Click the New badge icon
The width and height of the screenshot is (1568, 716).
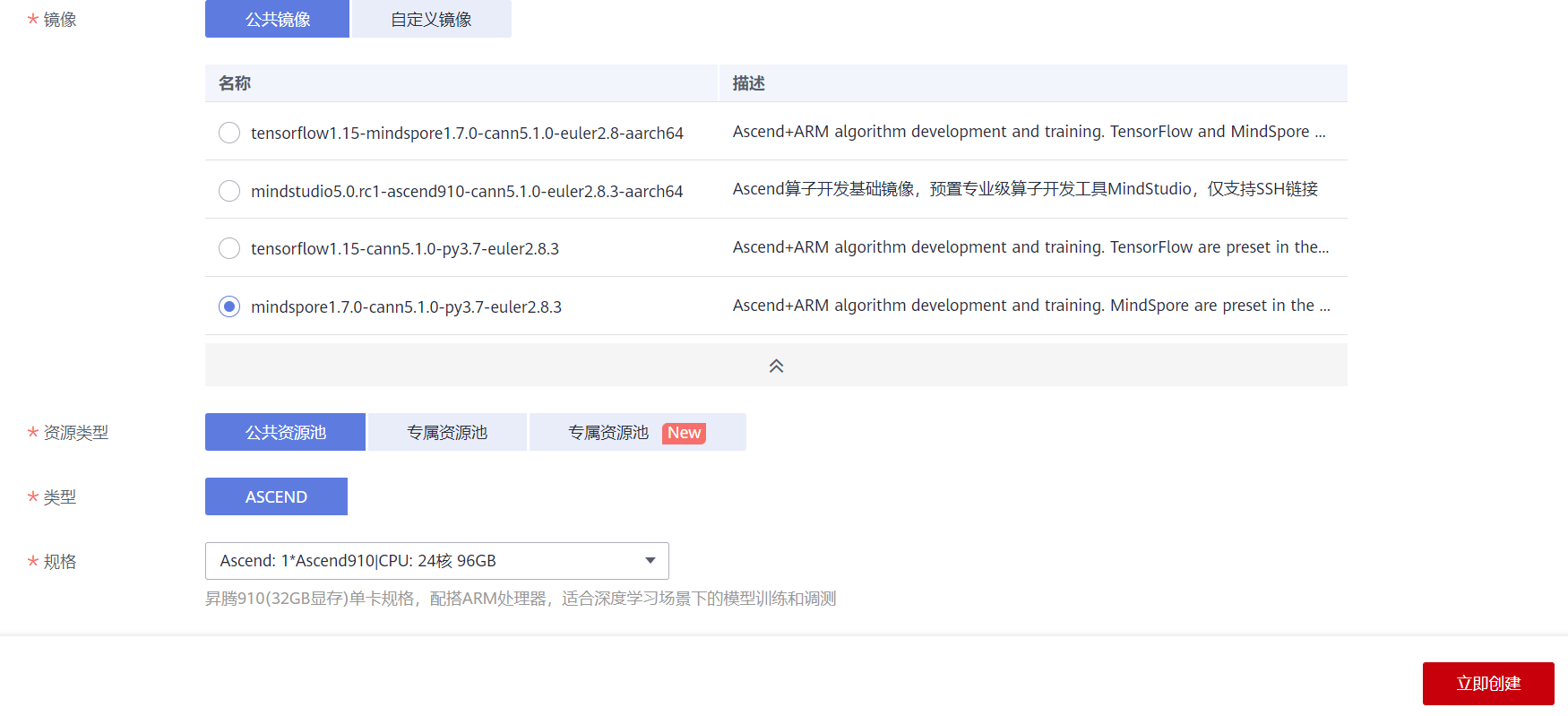[x=685, y=433]
